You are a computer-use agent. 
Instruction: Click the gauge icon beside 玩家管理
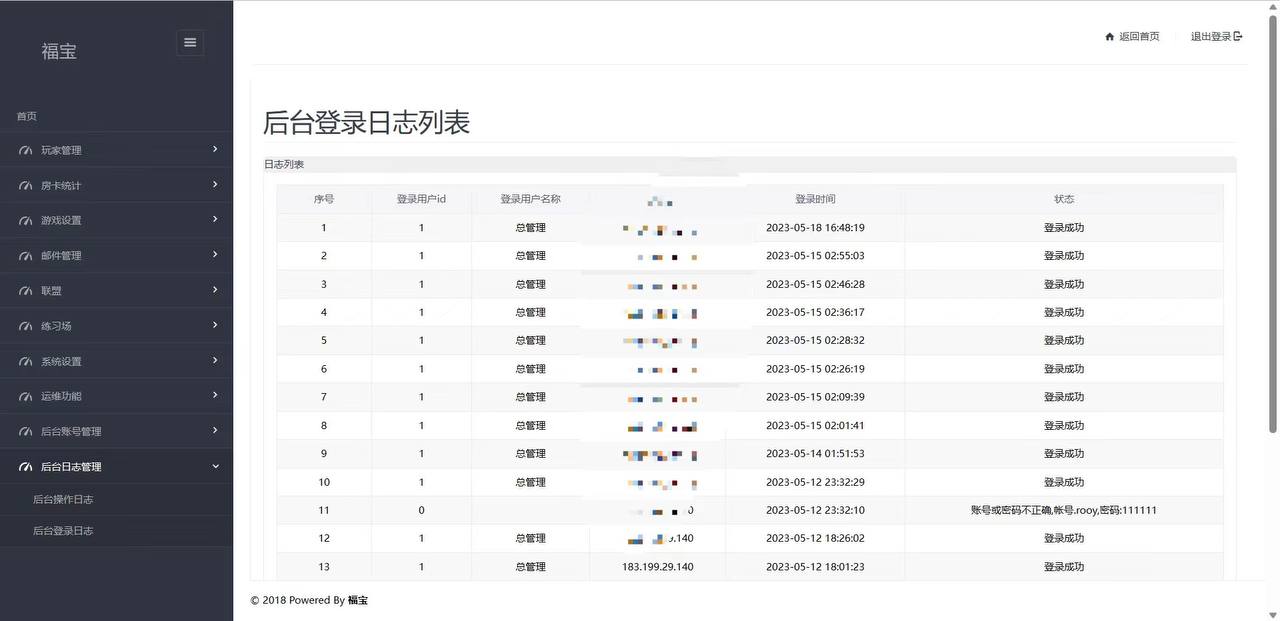[26, 151]
